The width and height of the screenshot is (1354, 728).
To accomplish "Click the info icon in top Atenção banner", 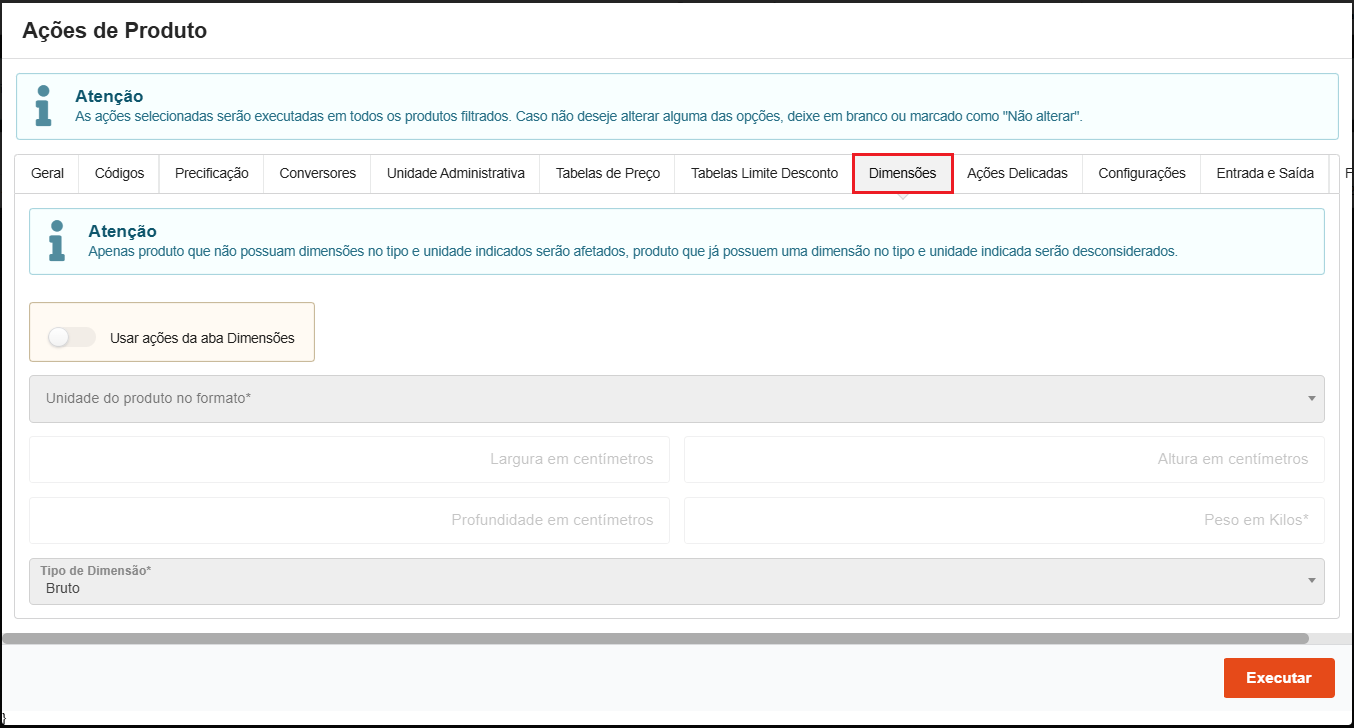I will click(43, 106).
